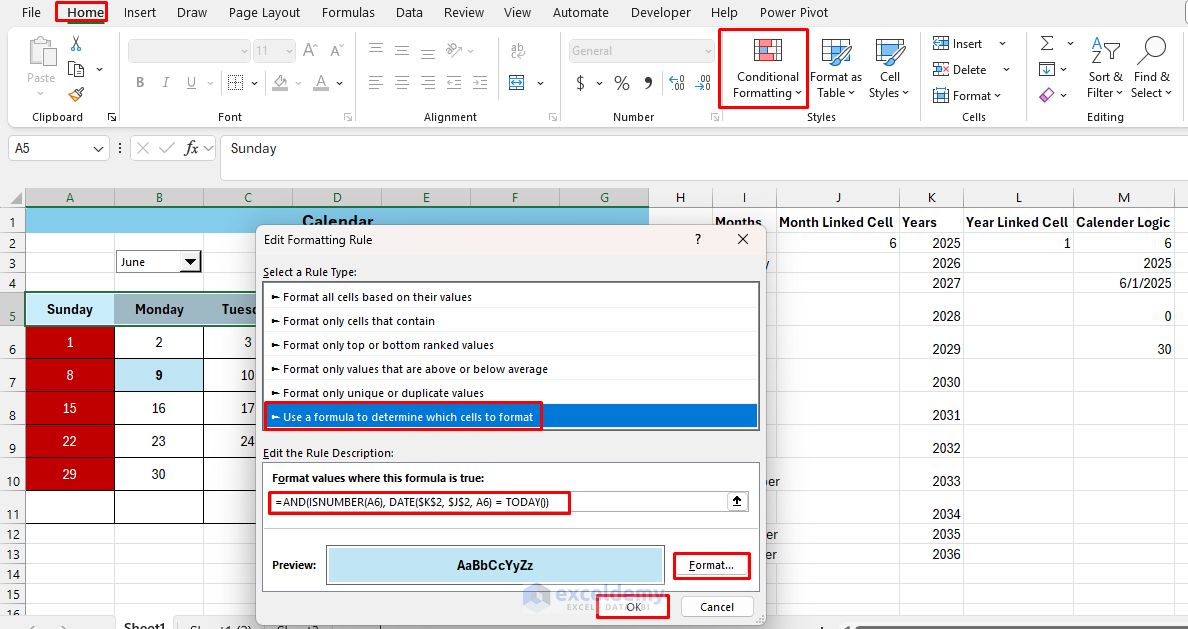The width and height of the screenshot is (1188, 629).
Task: Toggle Underline formatting
Action: click(x=191, y=83)
